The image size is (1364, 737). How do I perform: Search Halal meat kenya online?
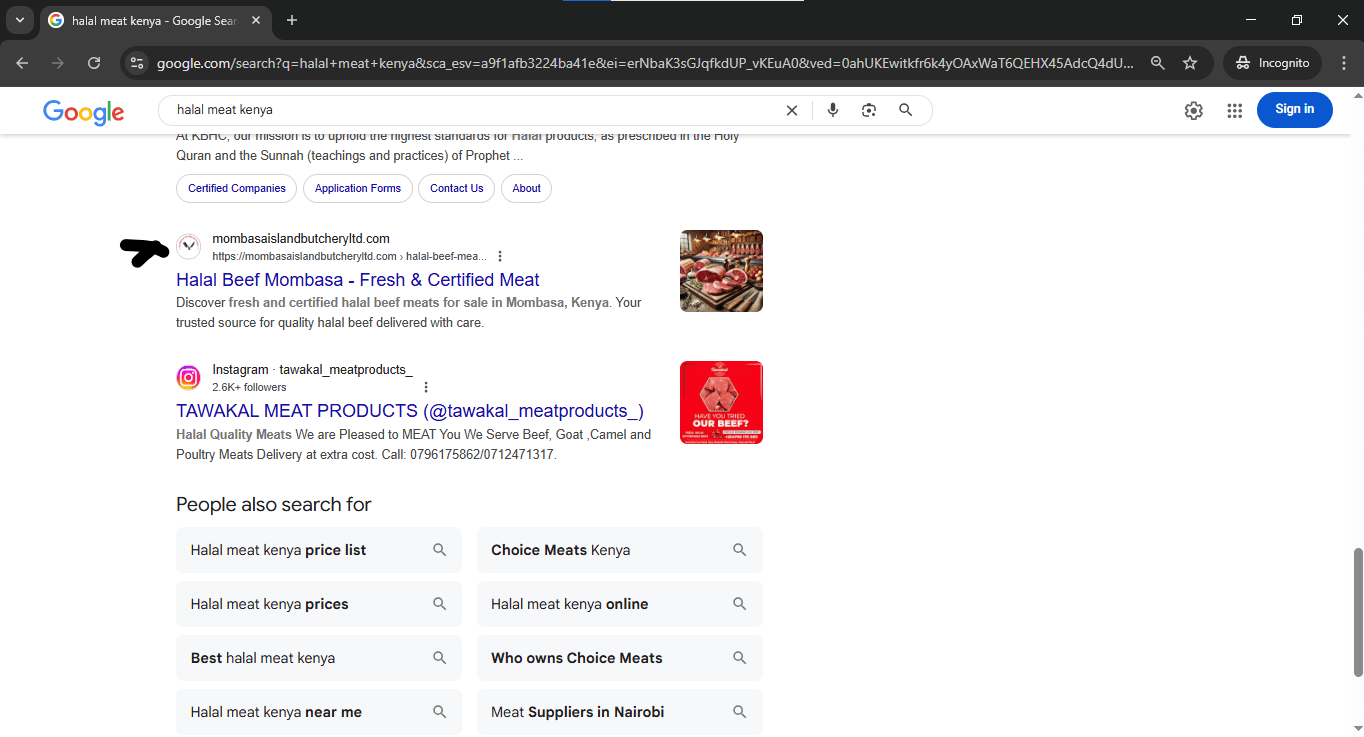click(x=620, y=604)
